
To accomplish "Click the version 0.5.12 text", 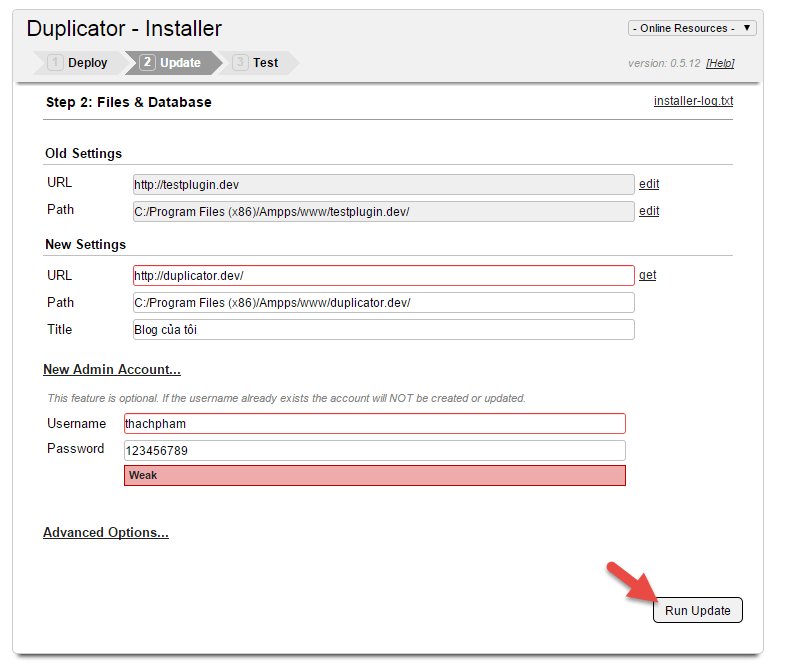I will coord(664,64).
